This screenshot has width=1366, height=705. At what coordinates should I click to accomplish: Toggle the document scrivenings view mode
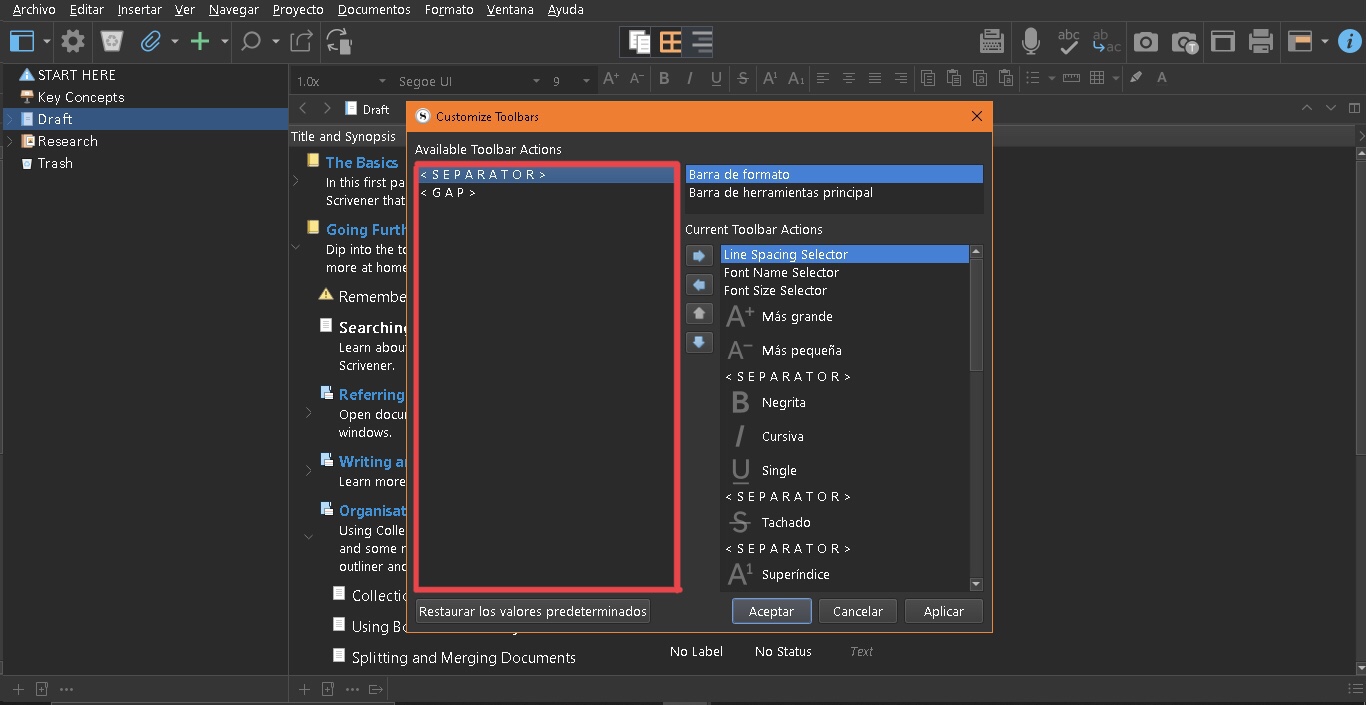[x=638, y=42]
